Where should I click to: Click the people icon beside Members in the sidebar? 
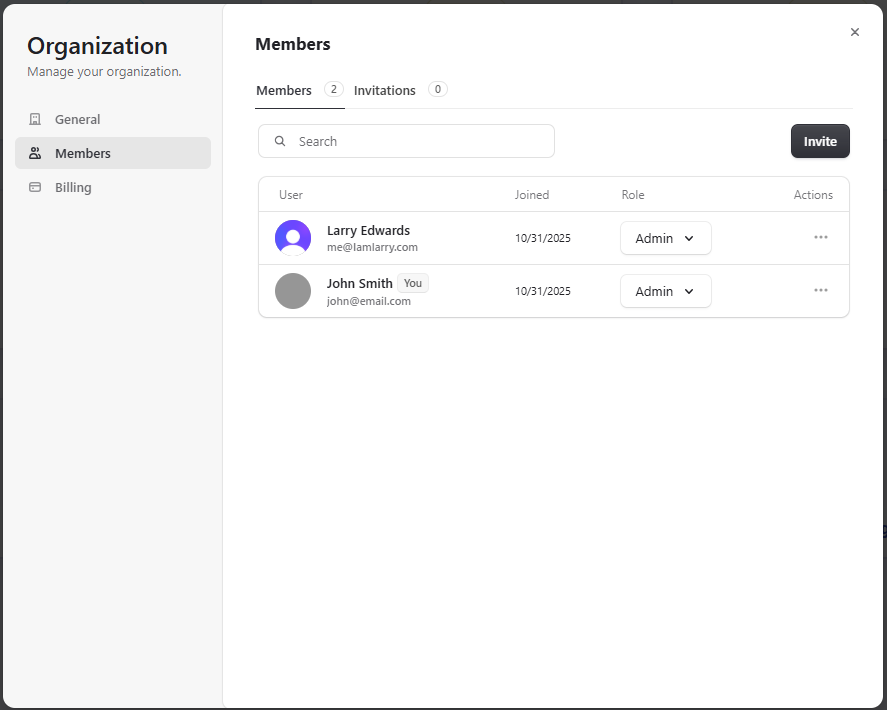[35, 153]
